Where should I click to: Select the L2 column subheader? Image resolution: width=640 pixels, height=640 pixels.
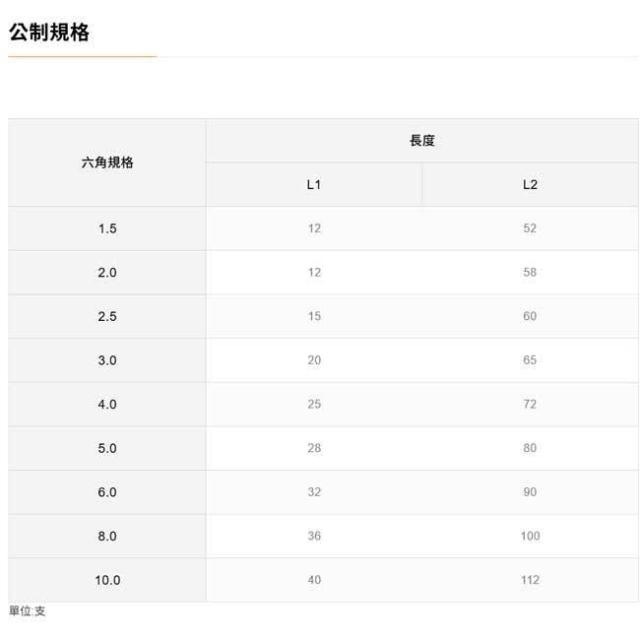[530, 185]
